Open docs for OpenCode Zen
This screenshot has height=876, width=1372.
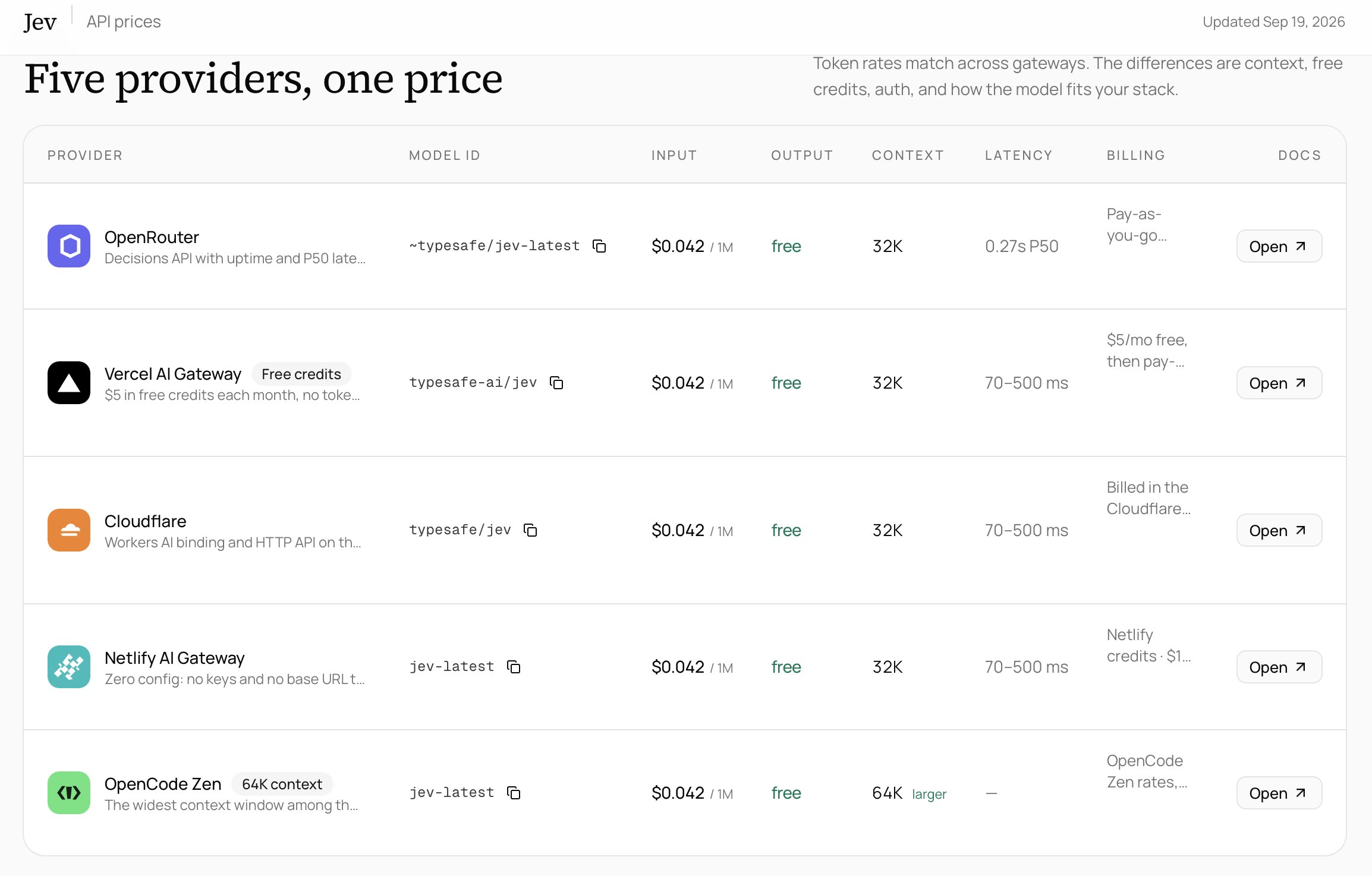tap(1279, 793)
